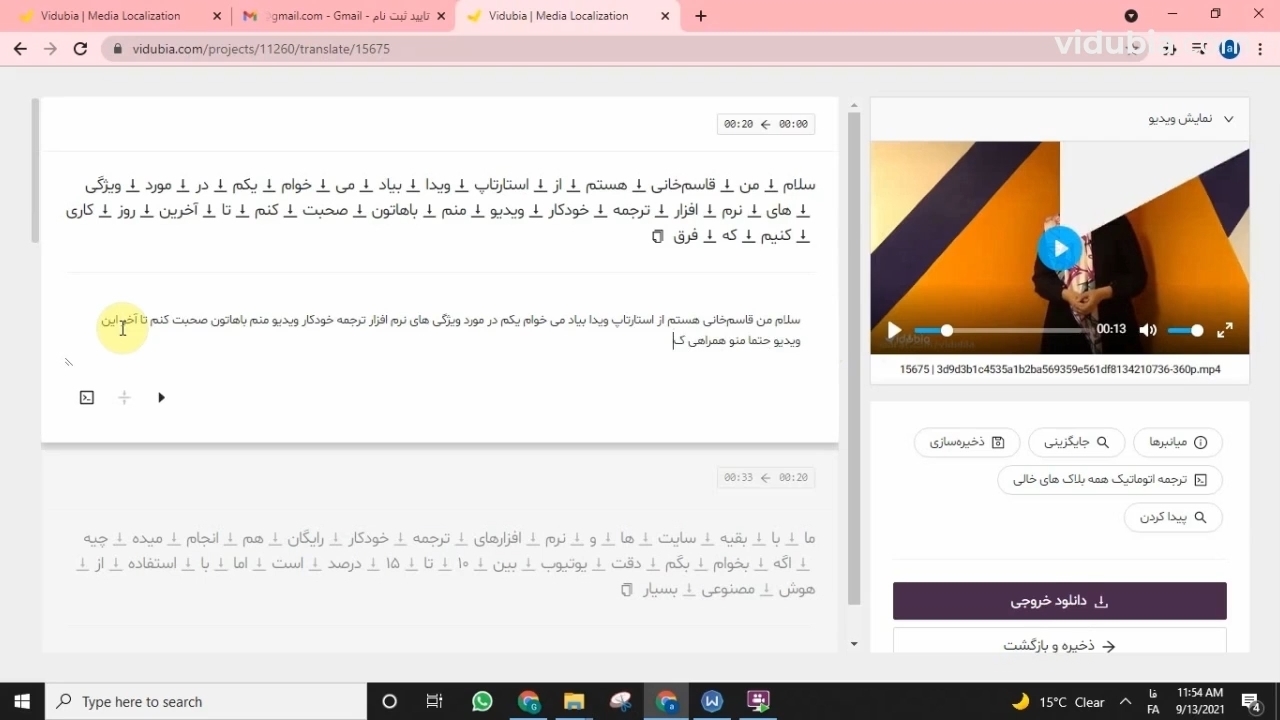Copy the first block's source text
This screenshot has width=1280, height=720.
(657, 237)
